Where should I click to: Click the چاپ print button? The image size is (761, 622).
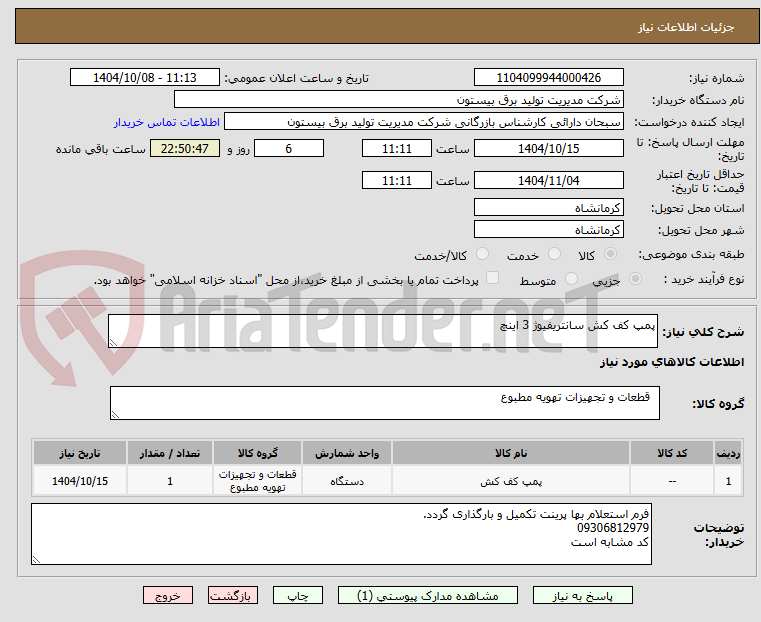coord(298,595)
